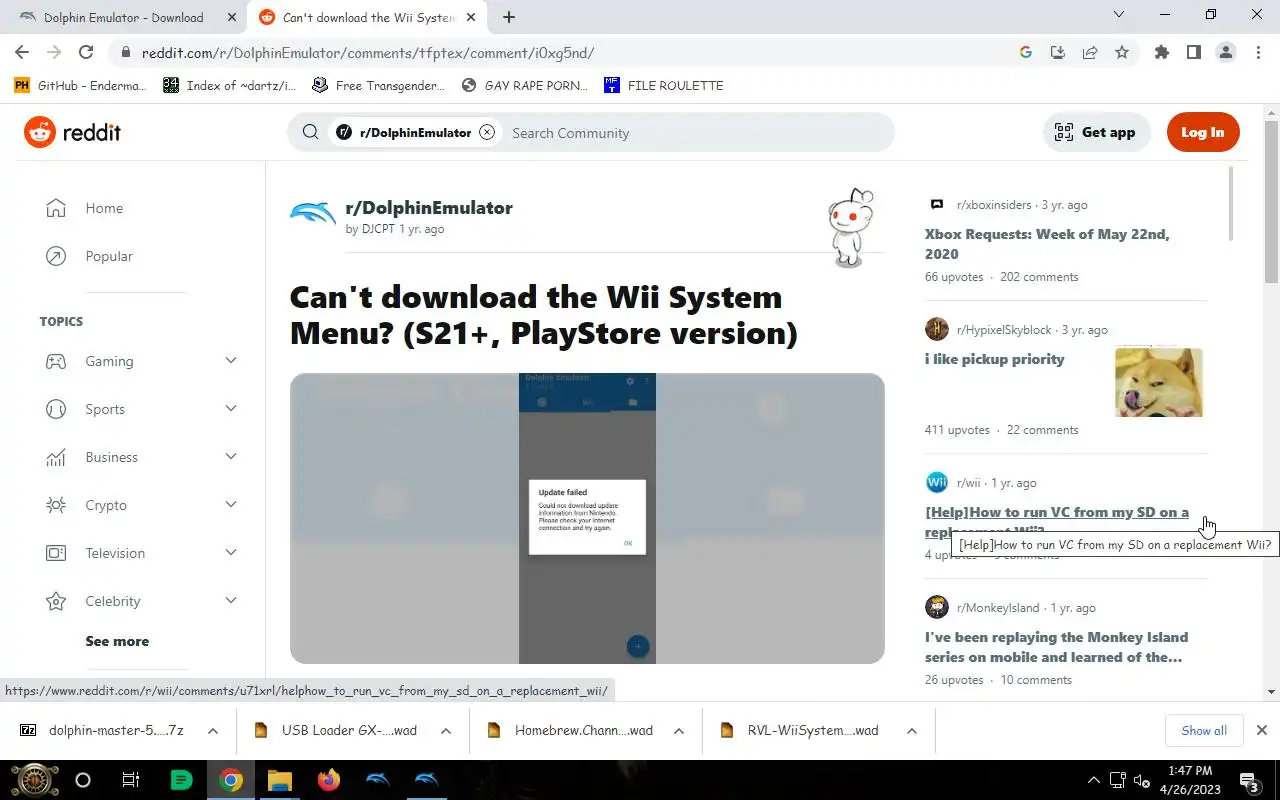This screenshot has width=1280, height=800.
Task: Open 'i like pickup priority' post
Action: (x=994, y=359)
